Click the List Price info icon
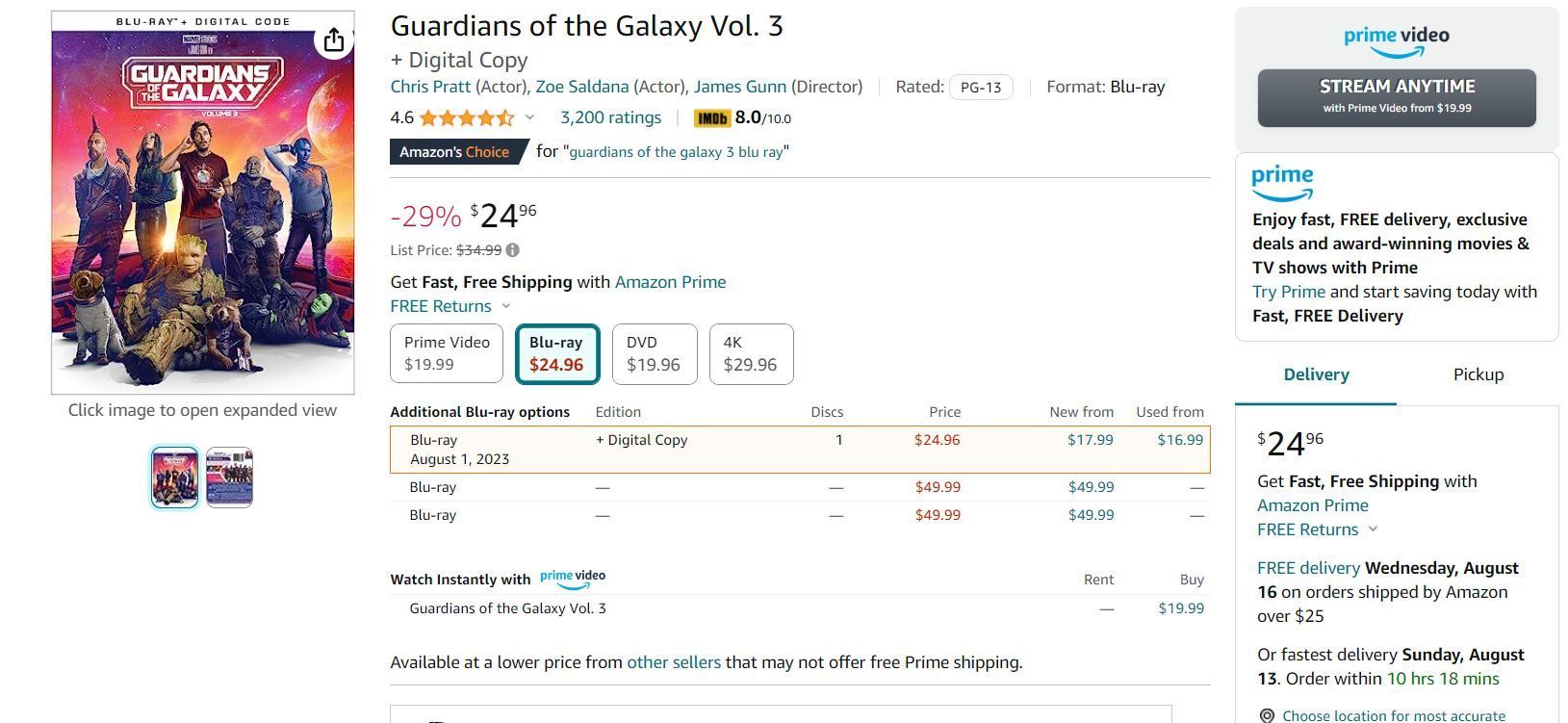Screen dimensions: 1568x723 pos(513,250)
